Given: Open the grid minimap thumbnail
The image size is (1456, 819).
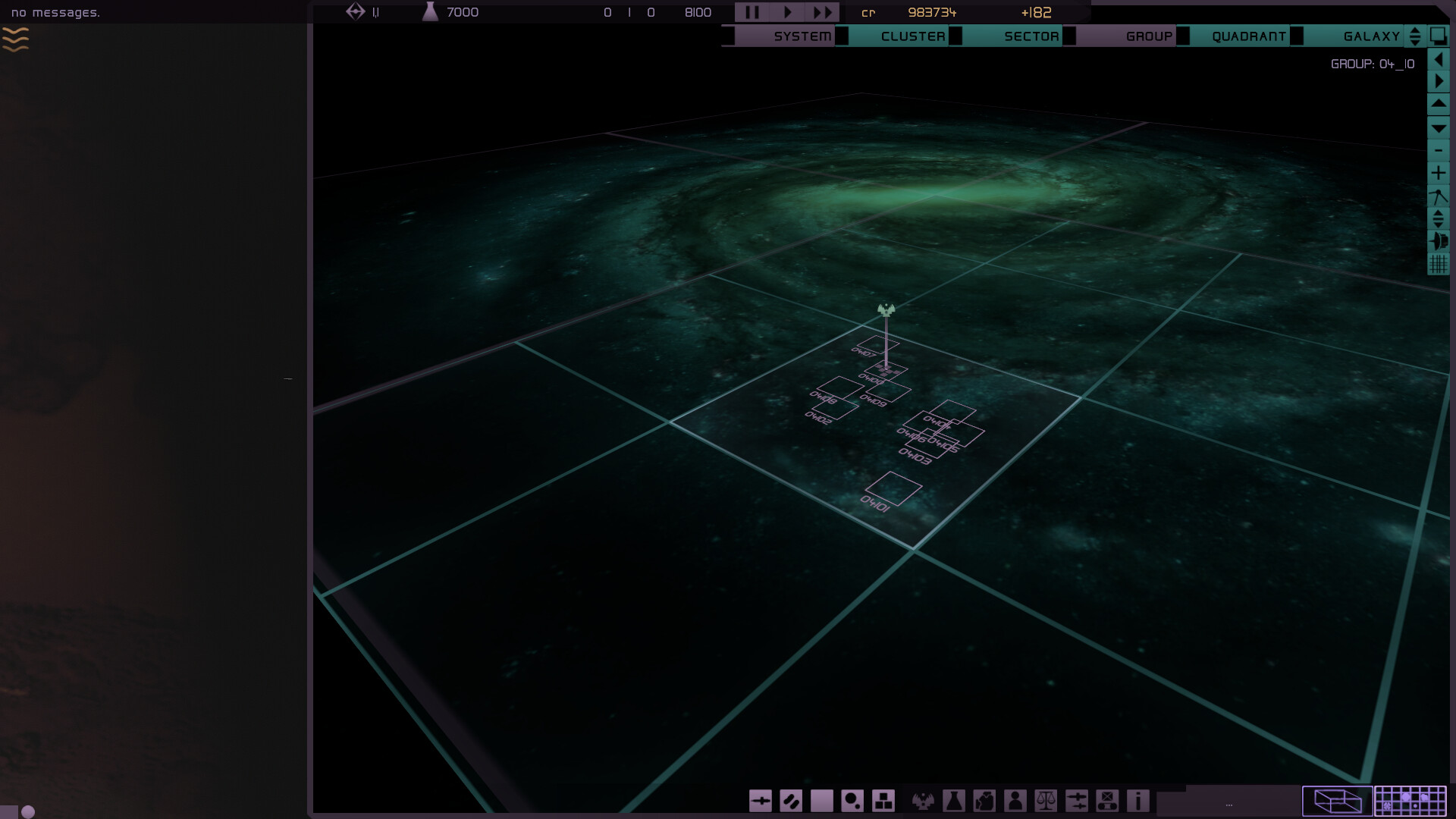Looking at the screenshot, I should point(1410,801).
